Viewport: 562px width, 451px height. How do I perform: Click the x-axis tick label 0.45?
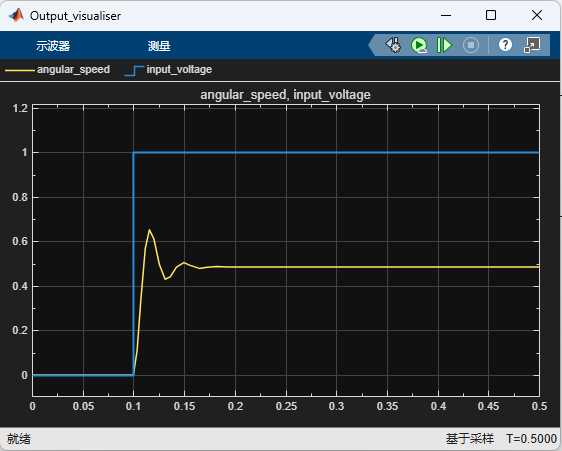pyautogui.click(x=488, y=406)
